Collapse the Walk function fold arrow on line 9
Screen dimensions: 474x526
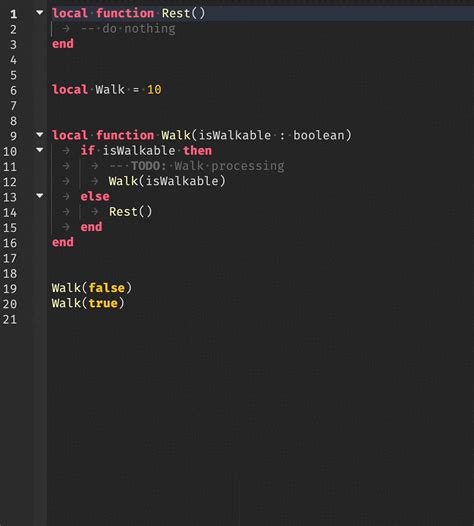[x=40, y=135]
